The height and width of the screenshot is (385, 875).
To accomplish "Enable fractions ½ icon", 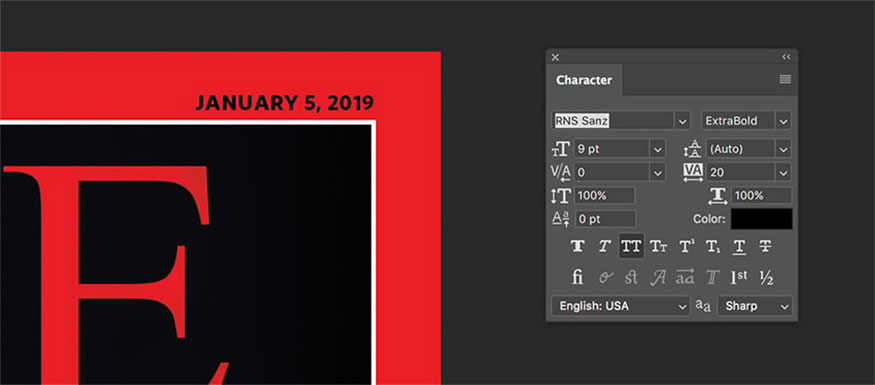I will [767, 277].
